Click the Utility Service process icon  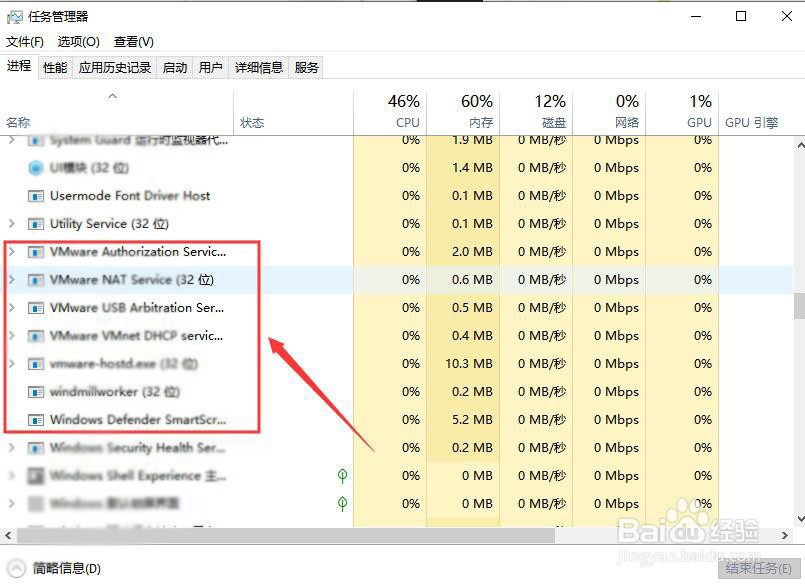tap(35, 224)
